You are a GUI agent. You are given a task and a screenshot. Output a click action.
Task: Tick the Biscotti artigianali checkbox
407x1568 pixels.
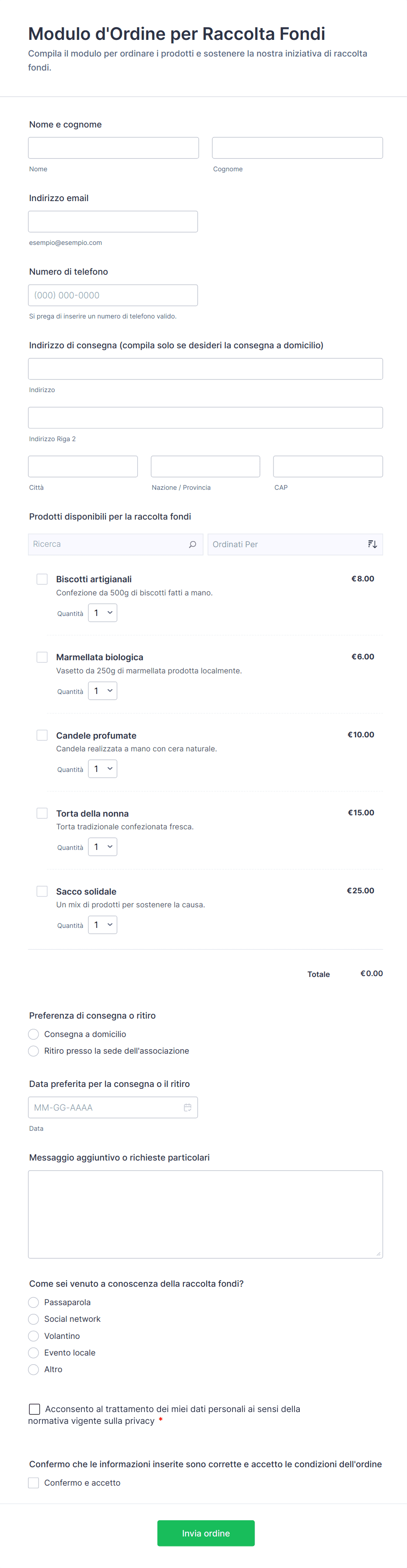click(42, 579)
